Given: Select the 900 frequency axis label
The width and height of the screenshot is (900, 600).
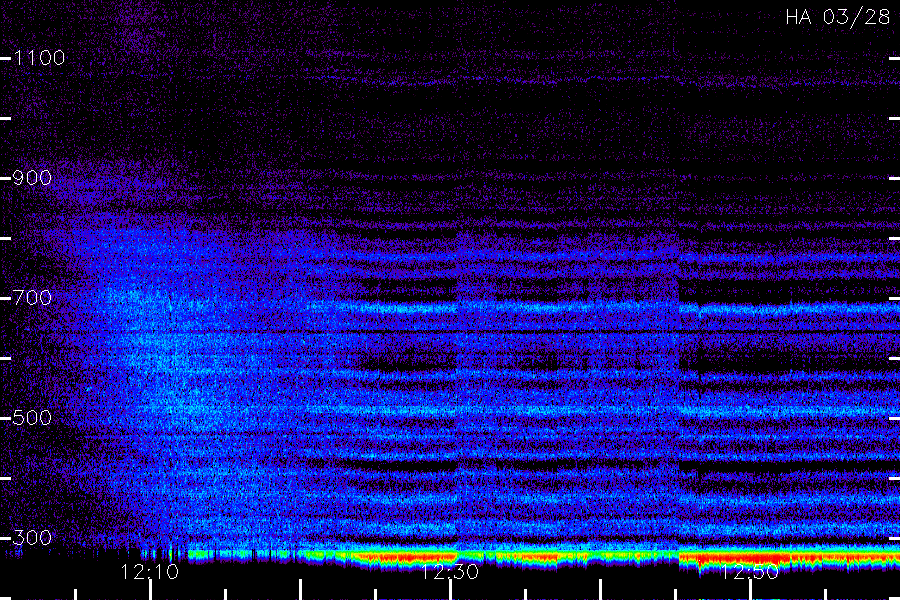Looking at the screenshot, I should coord(32,178).
